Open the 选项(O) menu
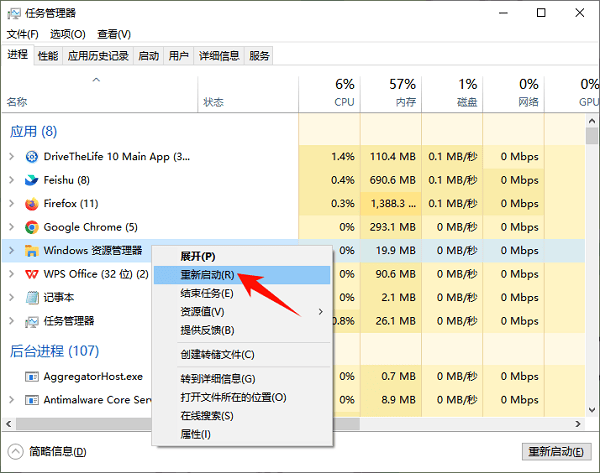The height and width of the screenshot is (473, 600). [x=68, y=34]
